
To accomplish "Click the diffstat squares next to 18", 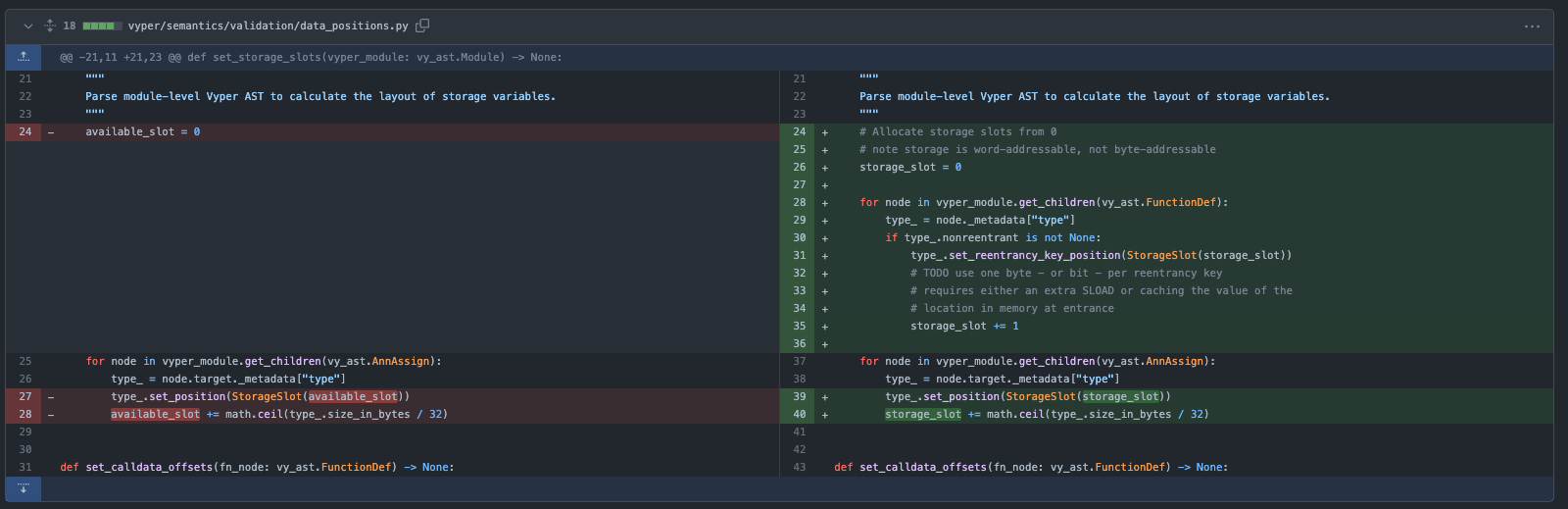I will point(102,25).
